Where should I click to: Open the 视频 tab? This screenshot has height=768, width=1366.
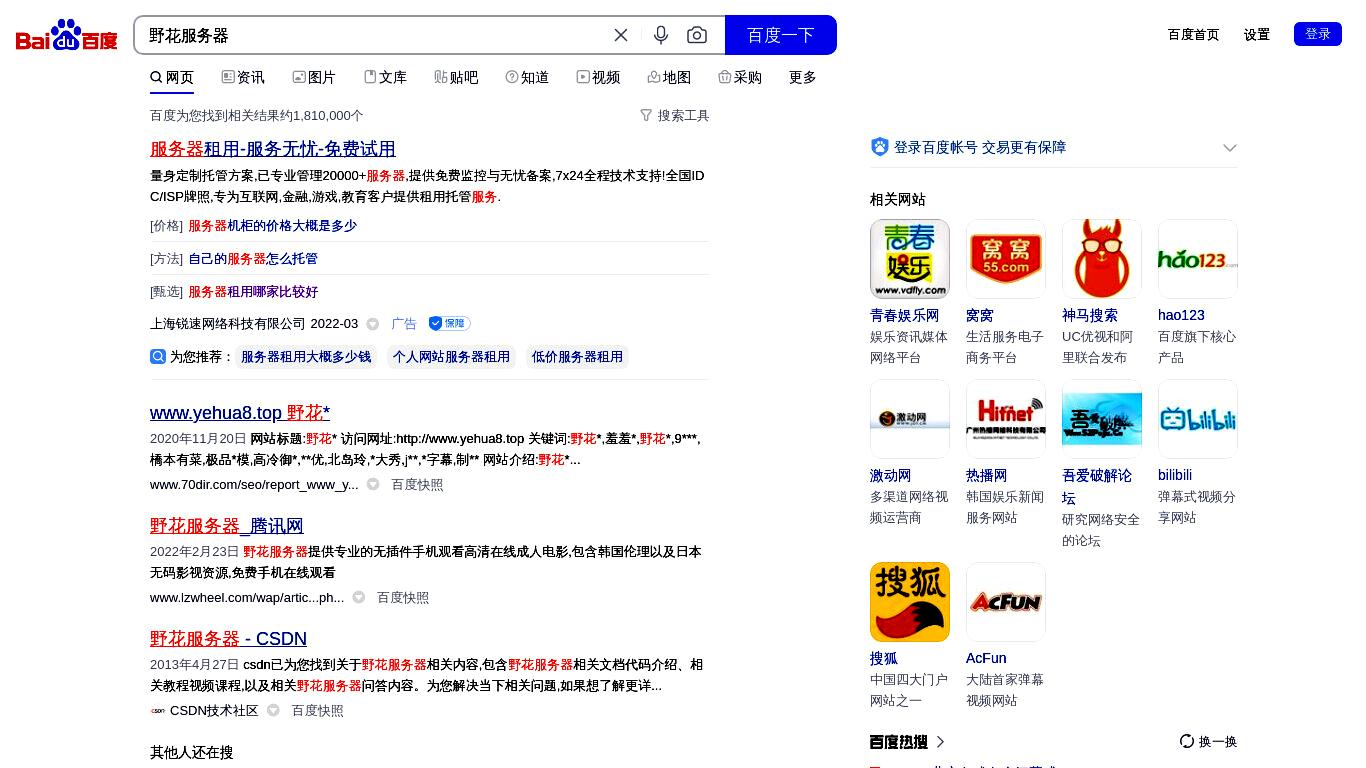(598, 77)
